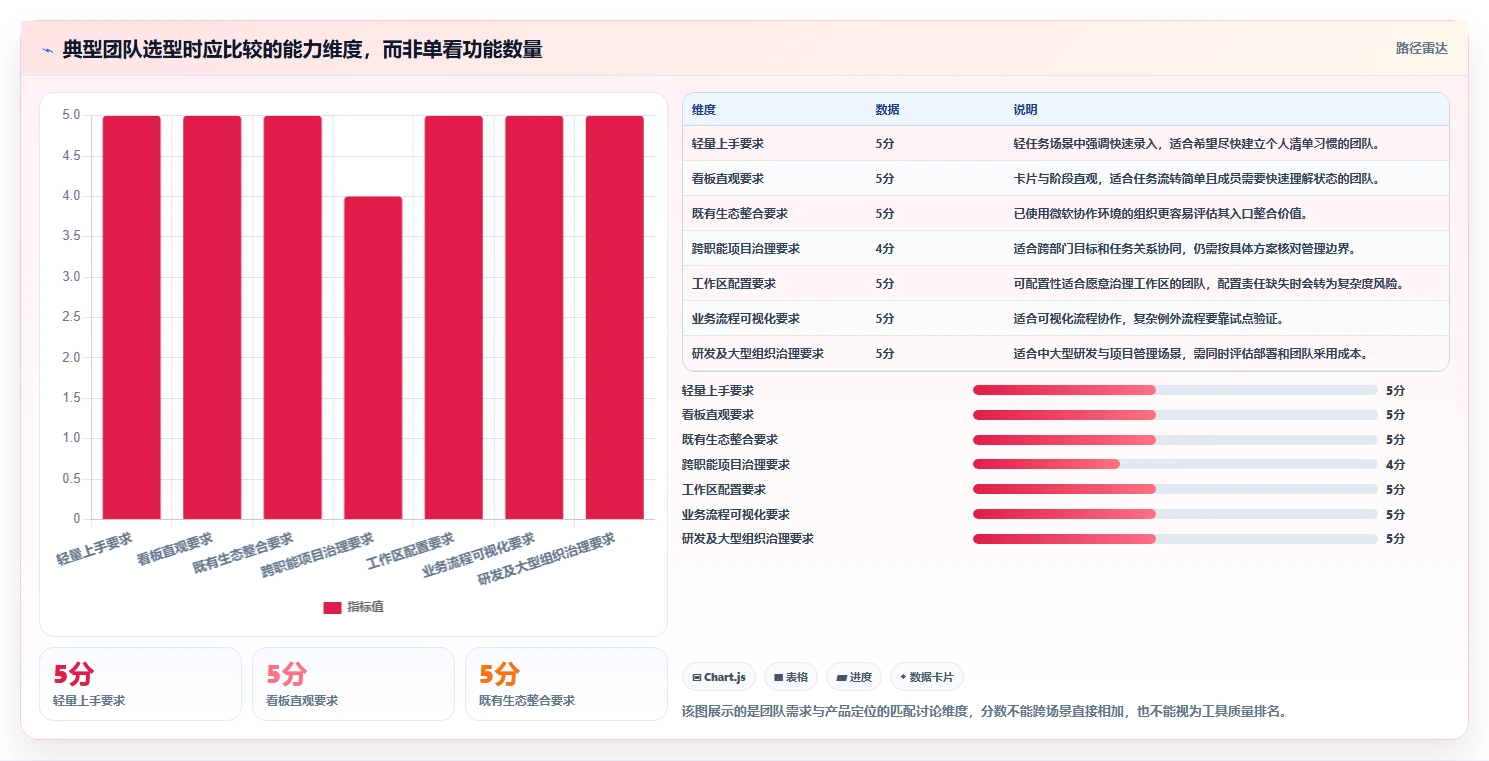Select the 进度 chip
The image size is (1489, 761).
point(854,677)
